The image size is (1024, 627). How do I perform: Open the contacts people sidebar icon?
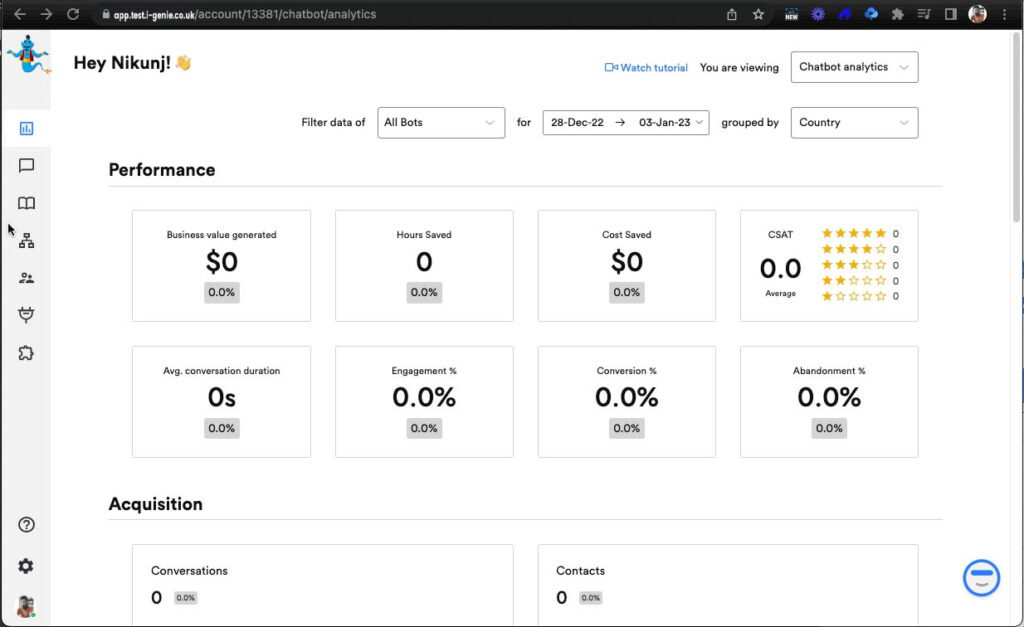[x=26, y=278]
